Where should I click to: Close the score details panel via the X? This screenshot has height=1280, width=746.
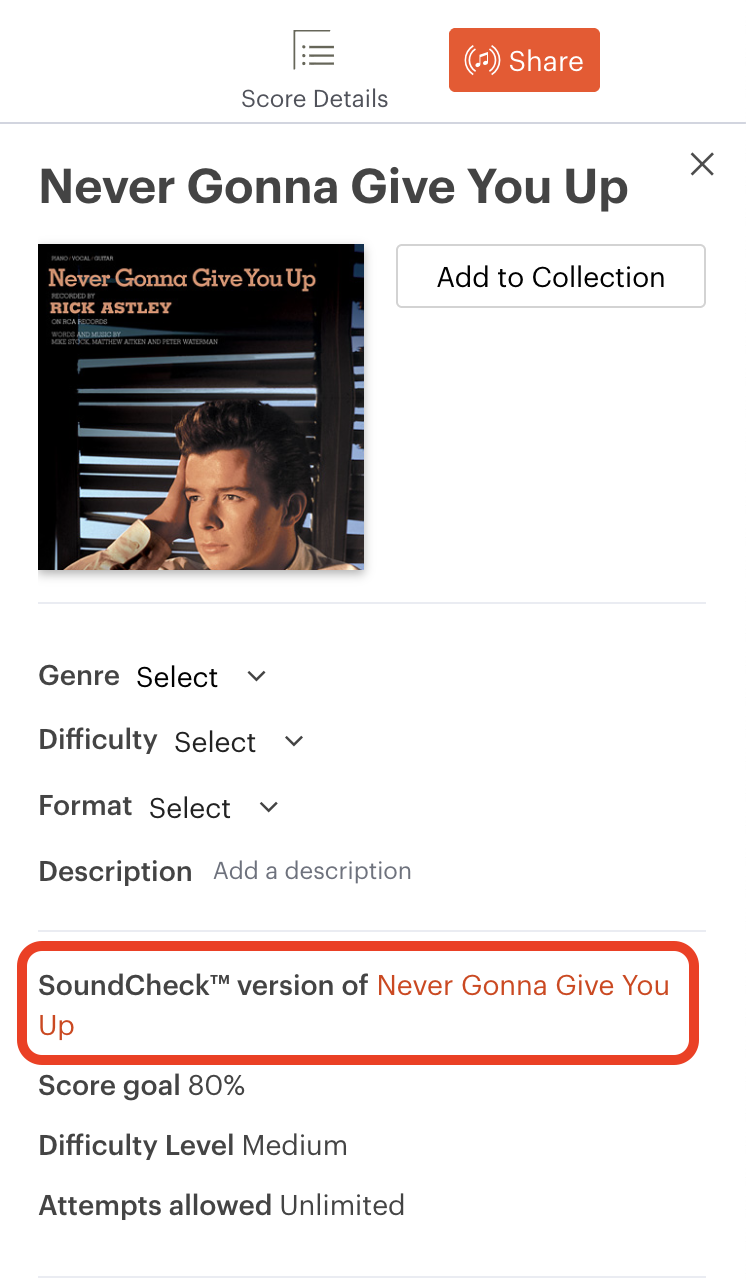click(x=702, y=164)
